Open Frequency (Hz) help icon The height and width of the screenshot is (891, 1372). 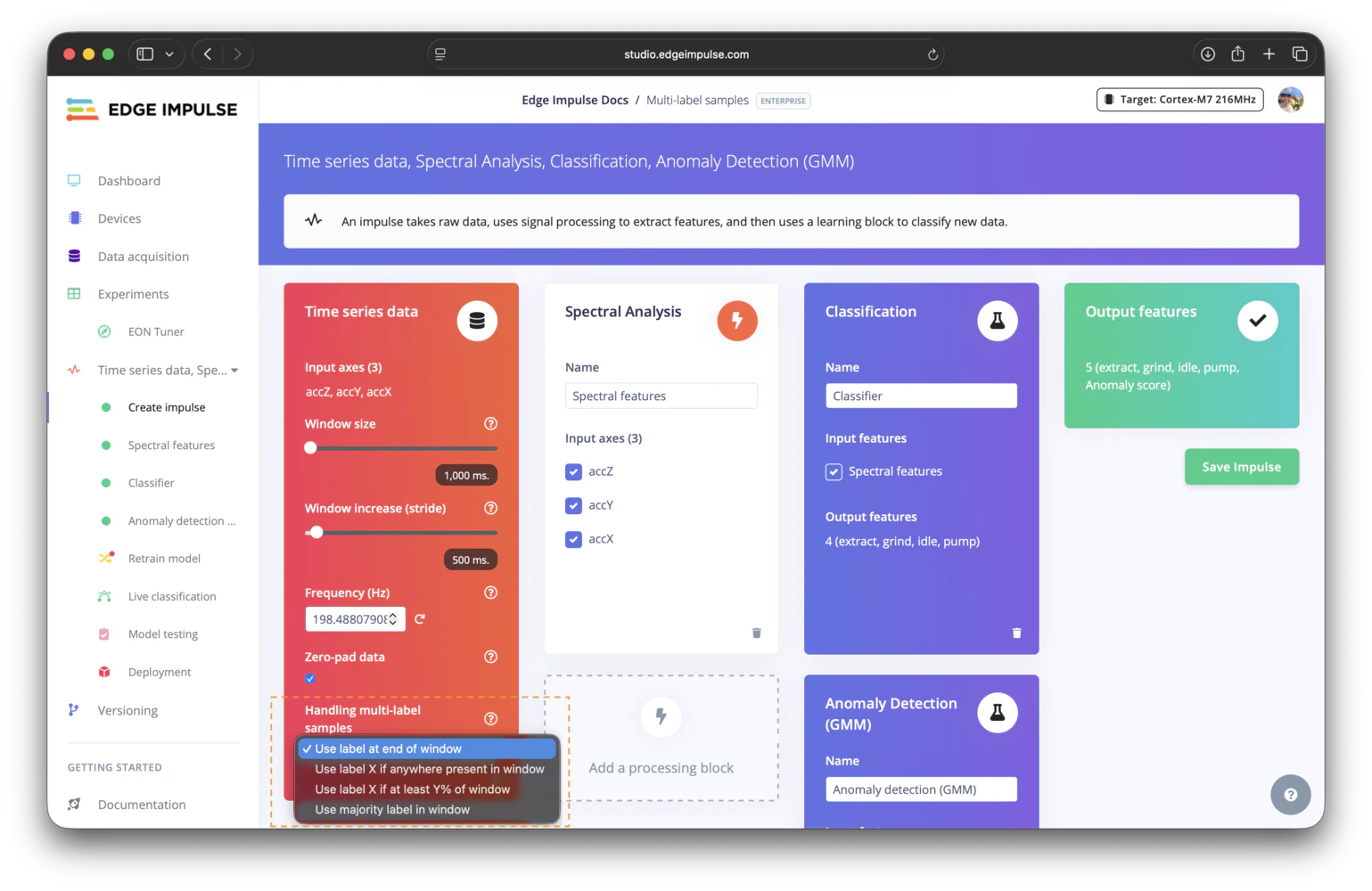click(x=490, y=593)
